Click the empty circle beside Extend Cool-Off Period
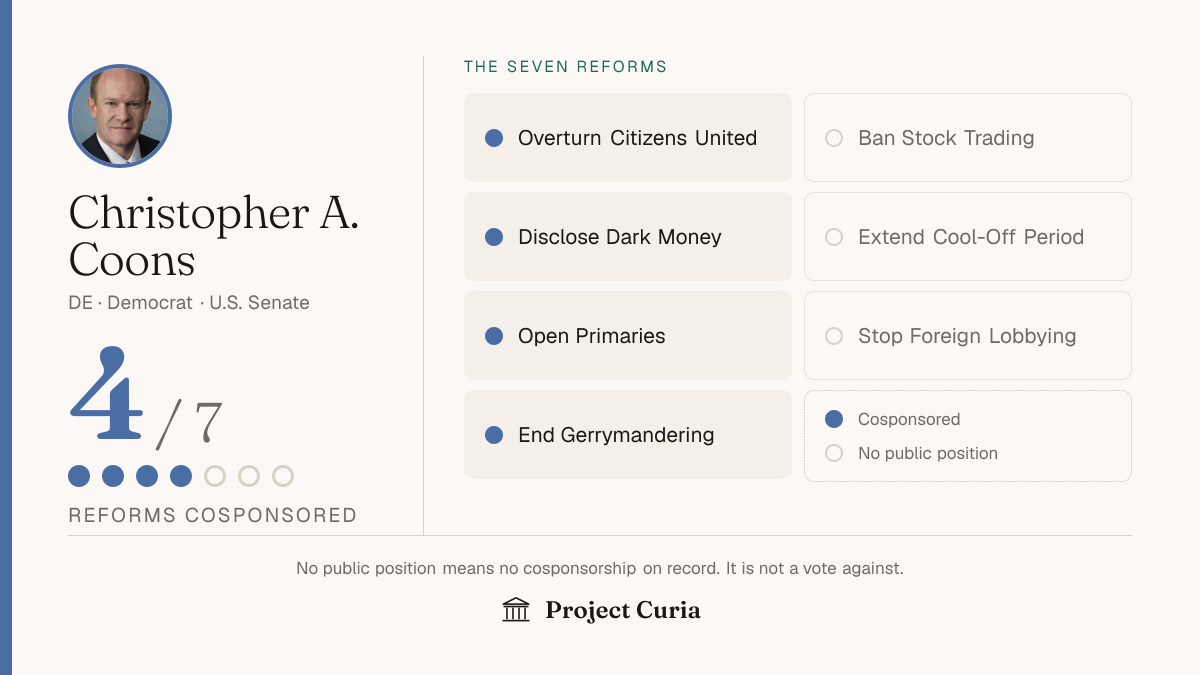Image resolution: width=1200 pixels, height=675 pixels. point(834,237)
